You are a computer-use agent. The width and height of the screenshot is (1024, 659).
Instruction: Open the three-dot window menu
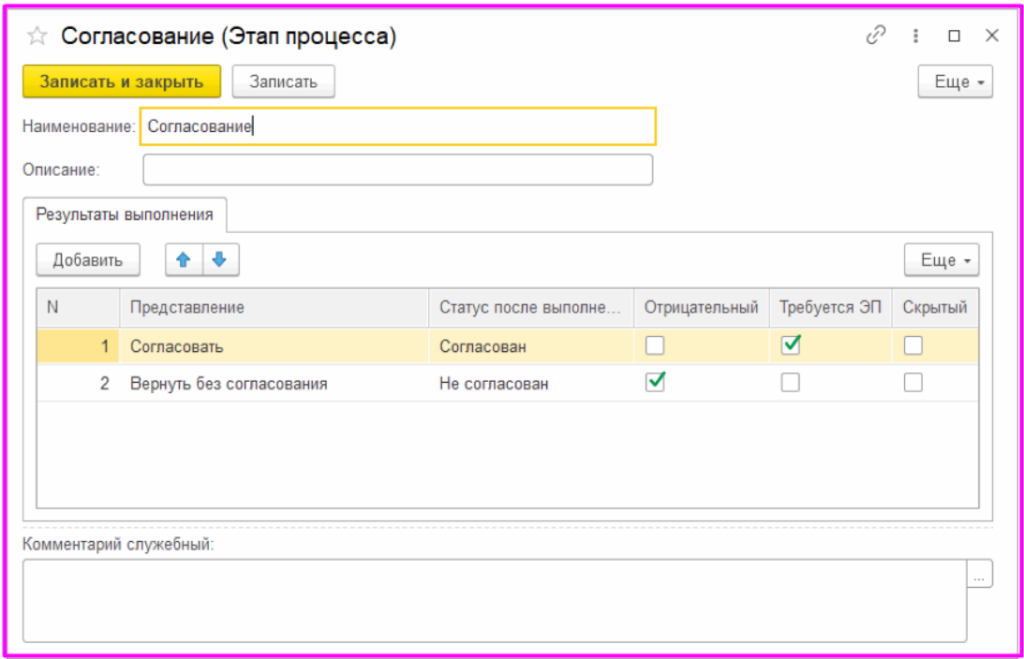point(915,36)
